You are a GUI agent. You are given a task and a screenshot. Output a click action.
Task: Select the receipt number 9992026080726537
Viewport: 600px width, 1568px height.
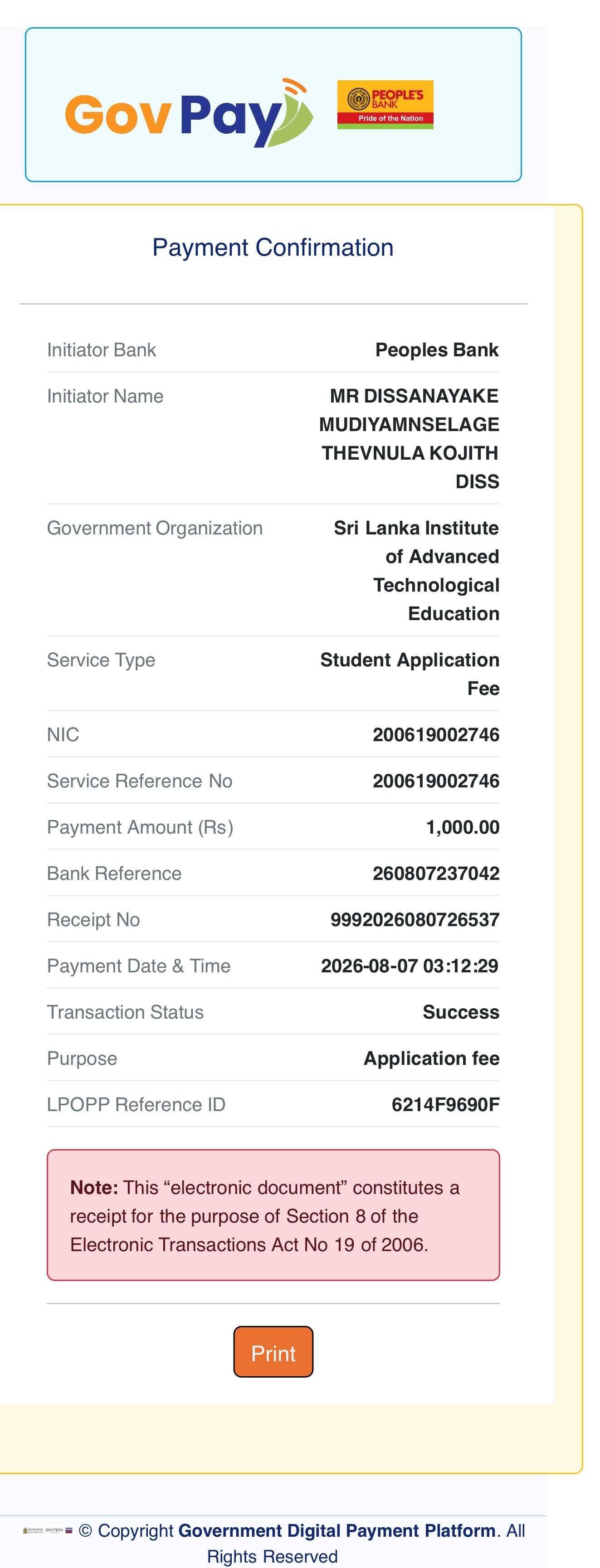tap(415, 920)
